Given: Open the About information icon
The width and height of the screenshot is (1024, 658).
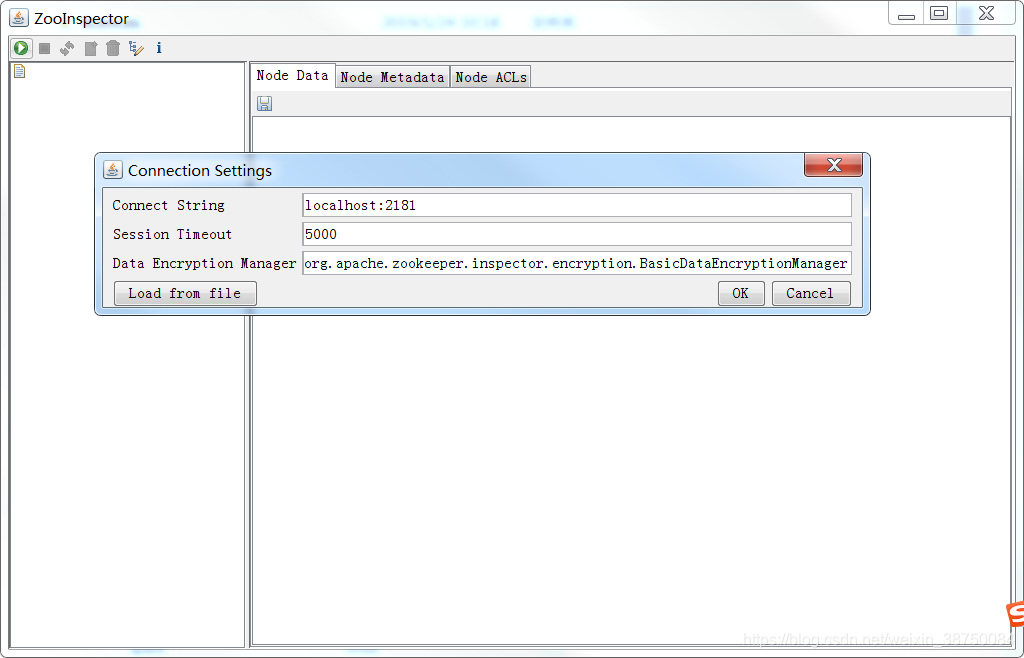Looking at the screenshot, I should coord(159,48).
